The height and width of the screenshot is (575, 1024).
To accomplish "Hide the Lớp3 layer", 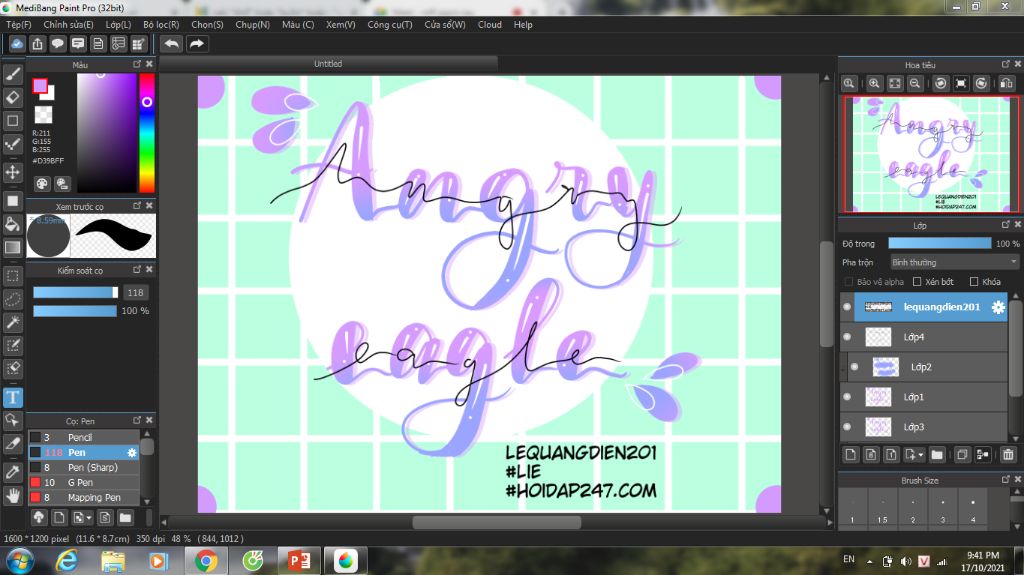I will coord(847,427).
